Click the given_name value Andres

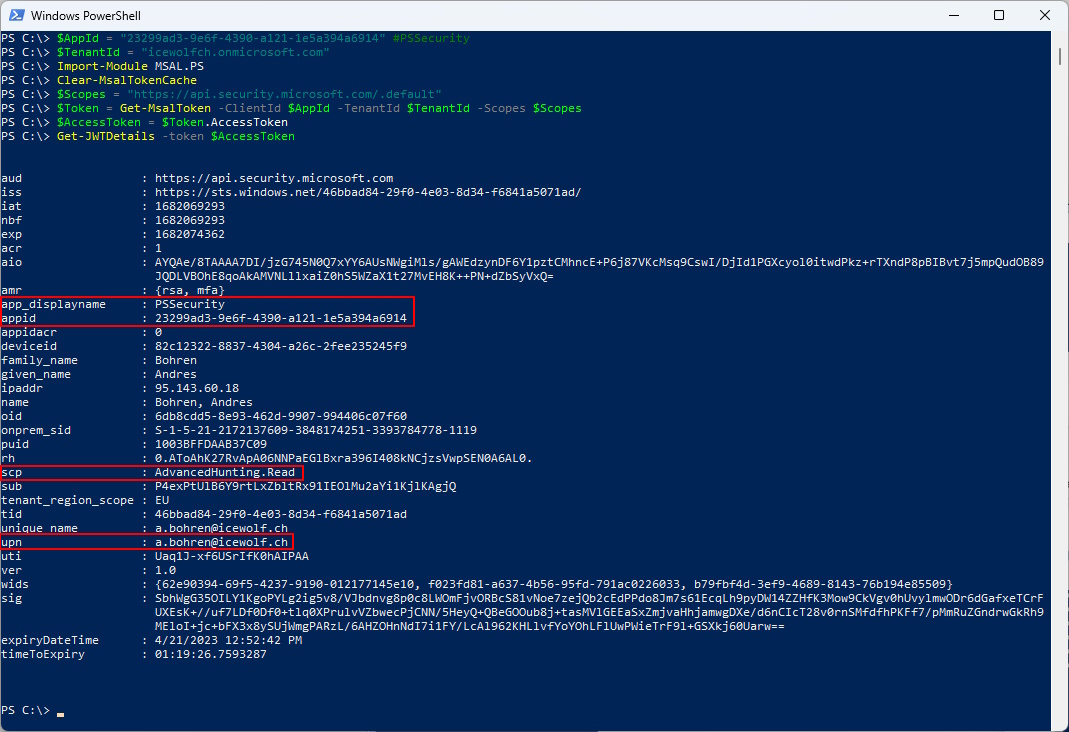[x=176, y=374]
